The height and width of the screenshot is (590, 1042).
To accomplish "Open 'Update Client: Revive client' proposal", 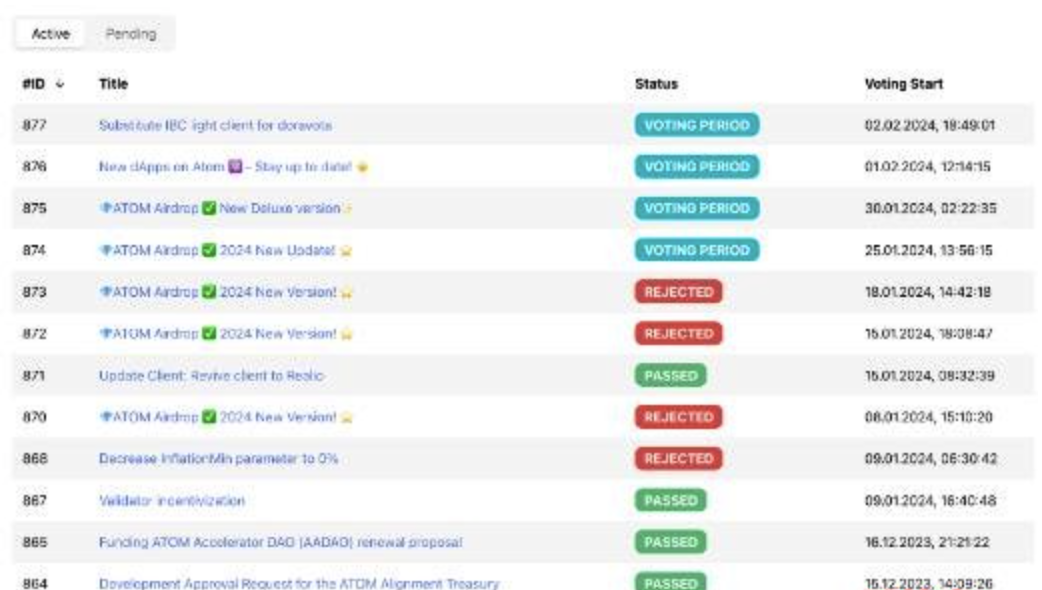I will tap(211, 376).
